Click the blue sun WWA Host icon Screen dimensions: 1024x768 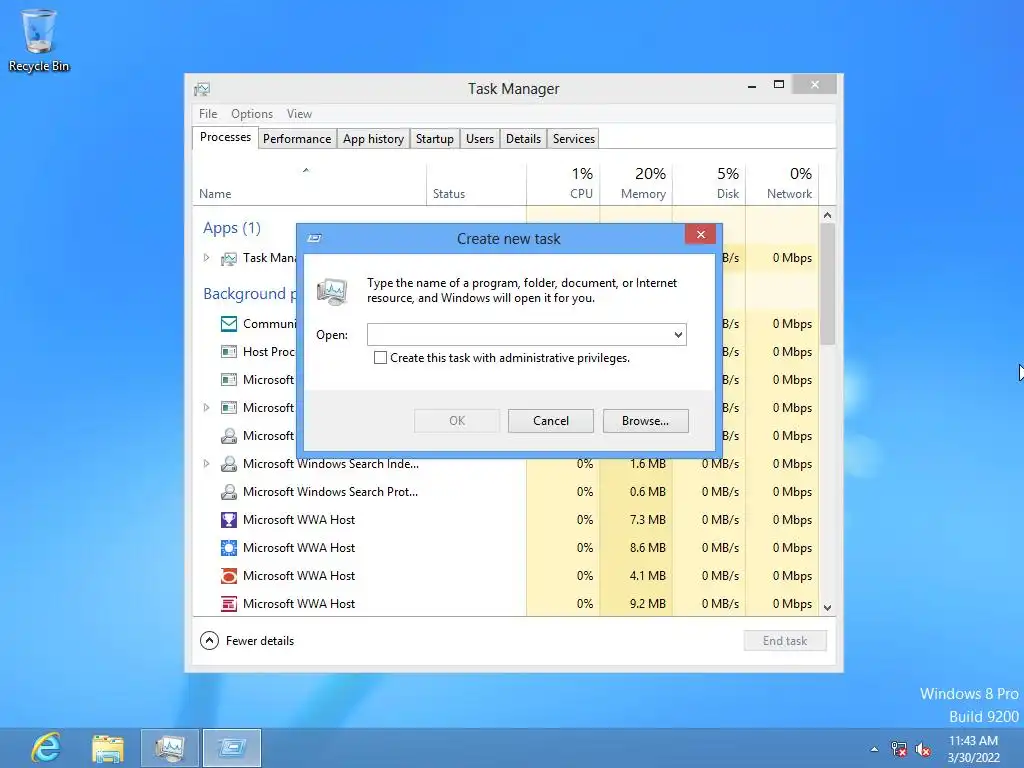pyautogui.click(x=229, y=548)
